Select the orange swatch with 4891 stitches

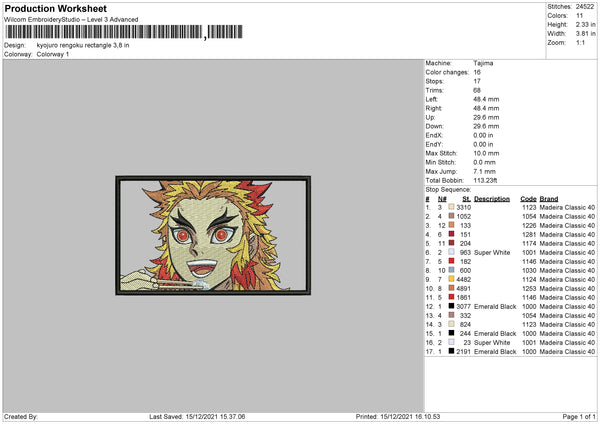452,288
